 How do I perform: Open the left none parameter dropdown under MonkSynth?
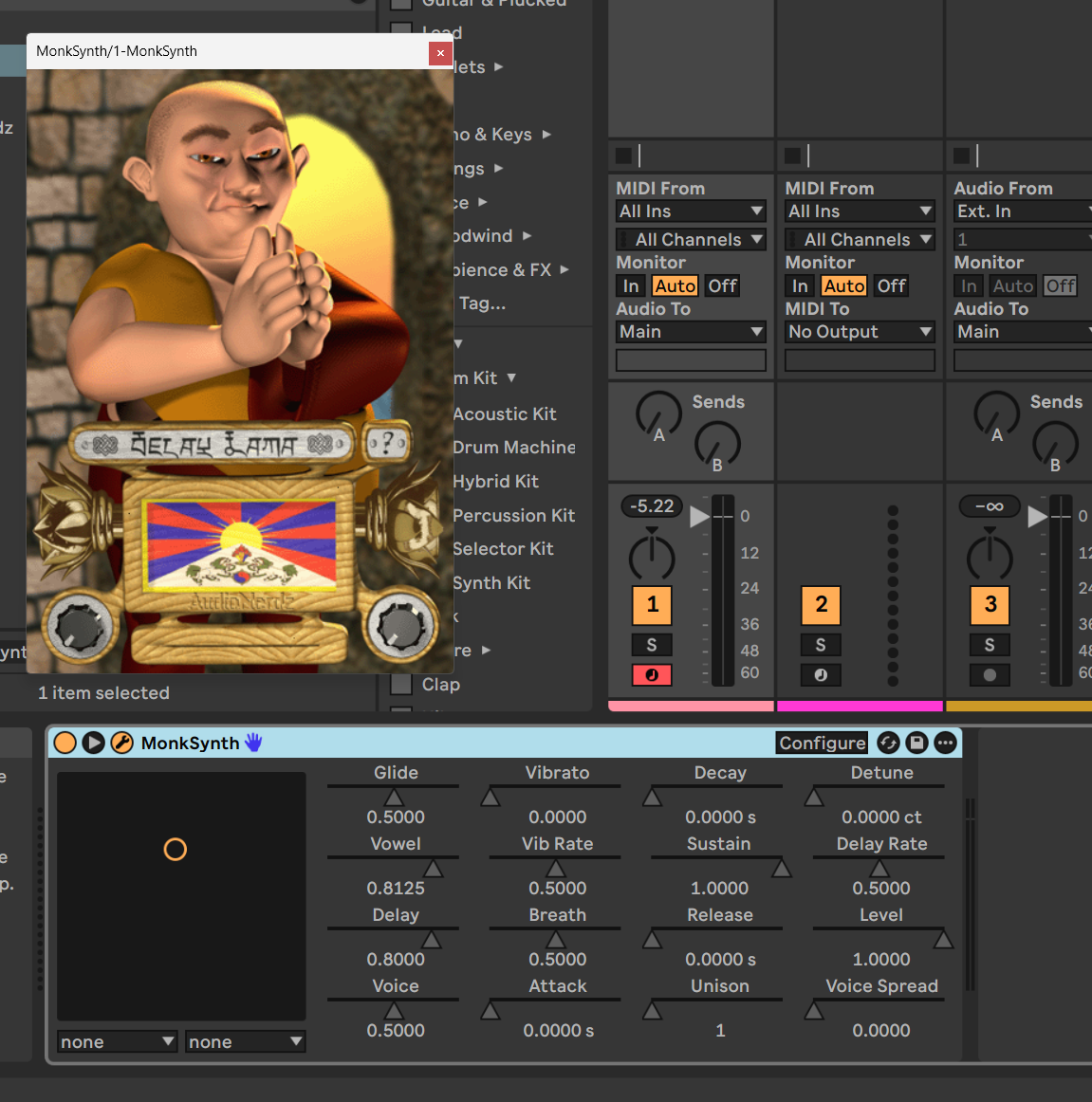click(116, 1041)
